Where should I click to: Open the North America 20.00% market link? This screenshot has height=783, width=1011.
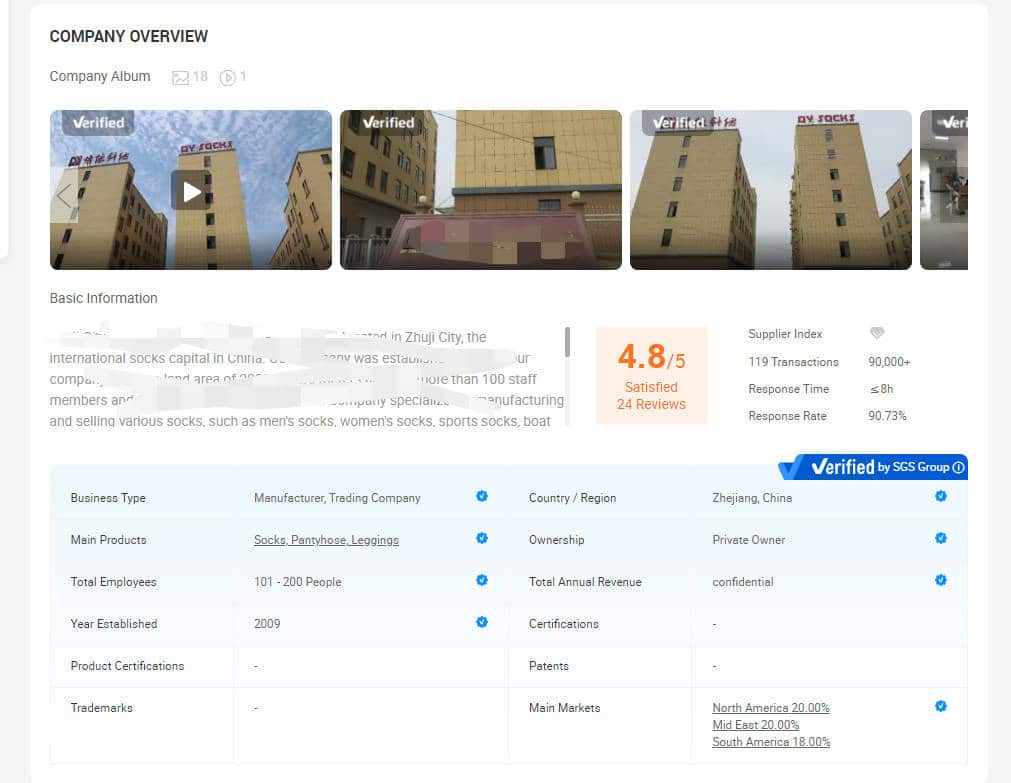[770, 708]
